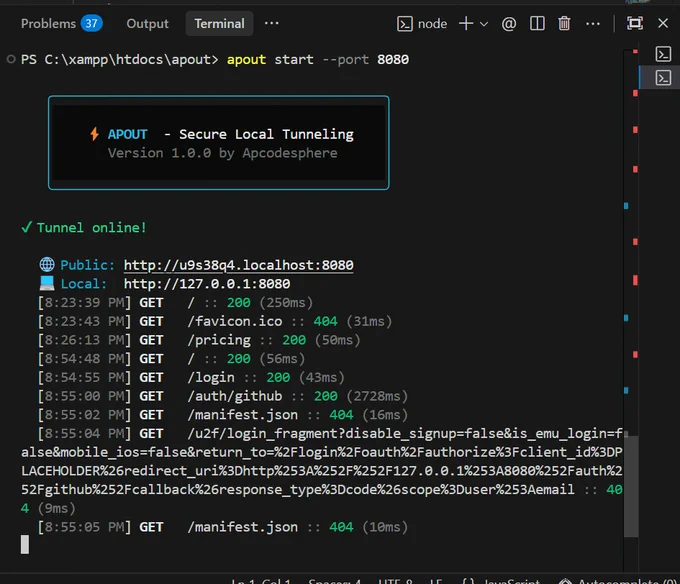Open the Problems tab
680x584 pixels.
(x=48, y=23)
